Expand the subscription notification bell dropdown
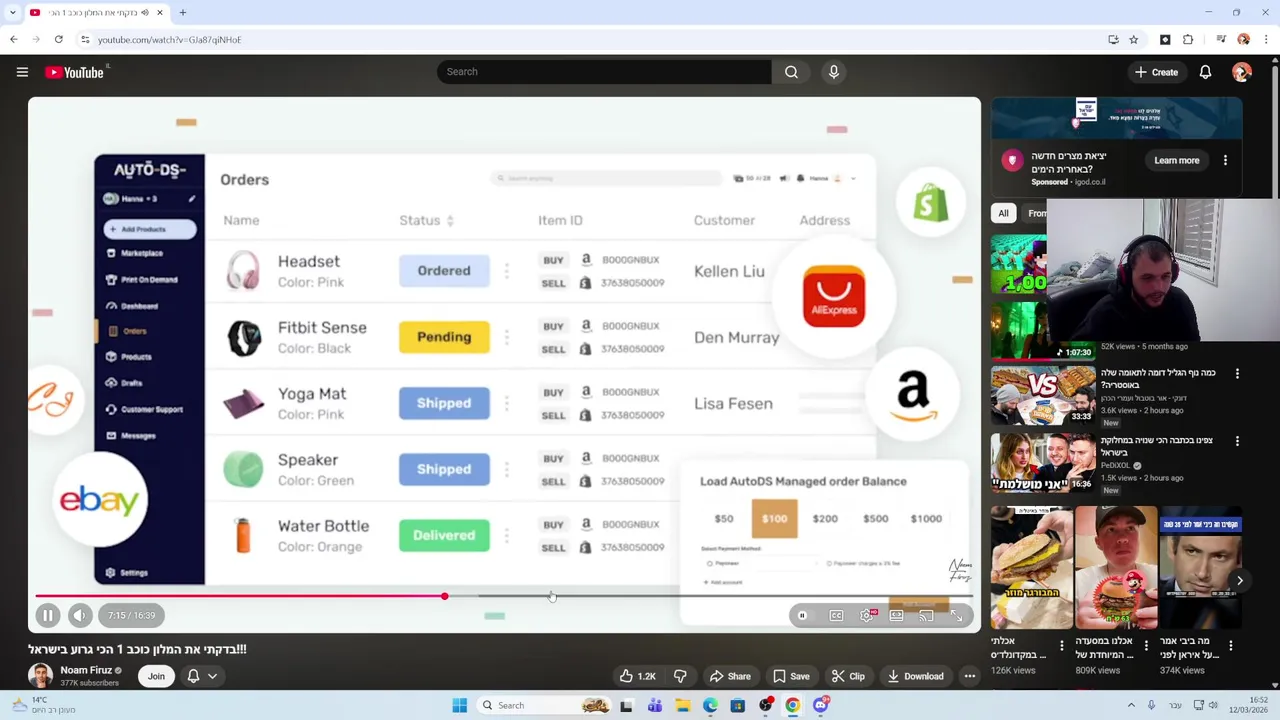1280x720 pixels. (201, 676)
